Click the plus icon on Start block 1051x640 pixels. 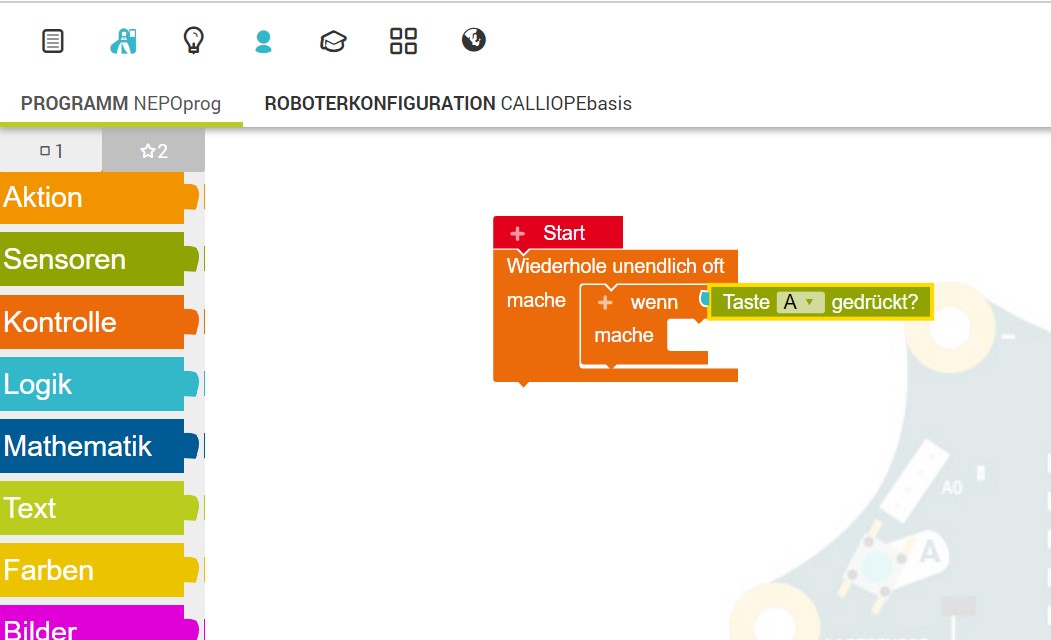pos(517,233)
